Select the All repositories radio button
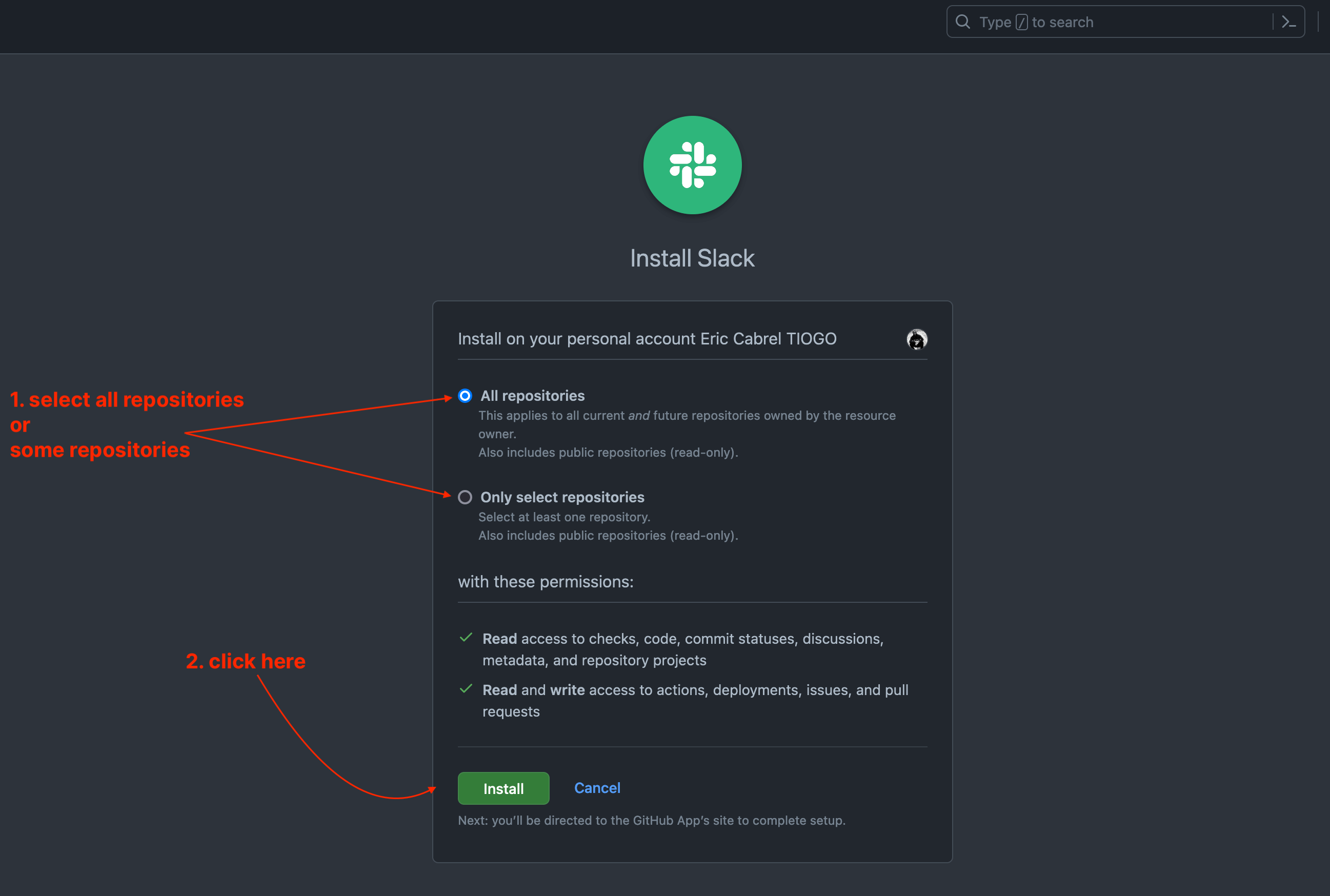1330x896 pixels. point(465,395)
